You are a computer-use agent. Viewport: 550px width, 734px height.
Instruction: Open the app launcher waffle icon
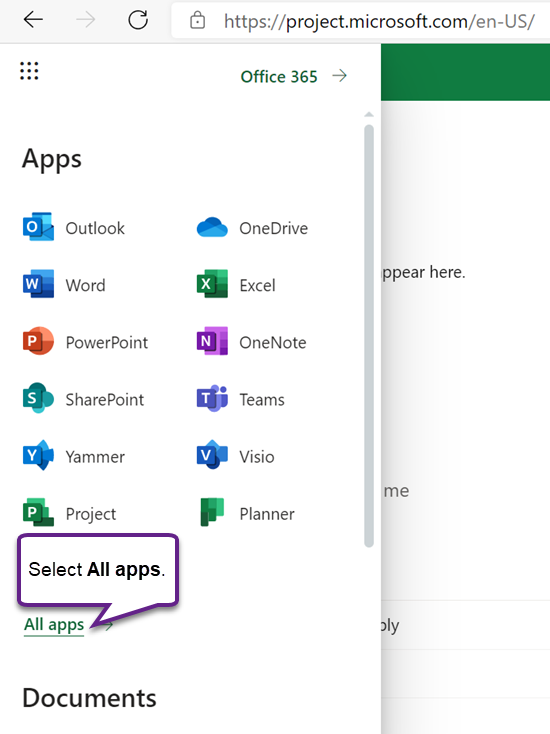click(x=29, y=71)
